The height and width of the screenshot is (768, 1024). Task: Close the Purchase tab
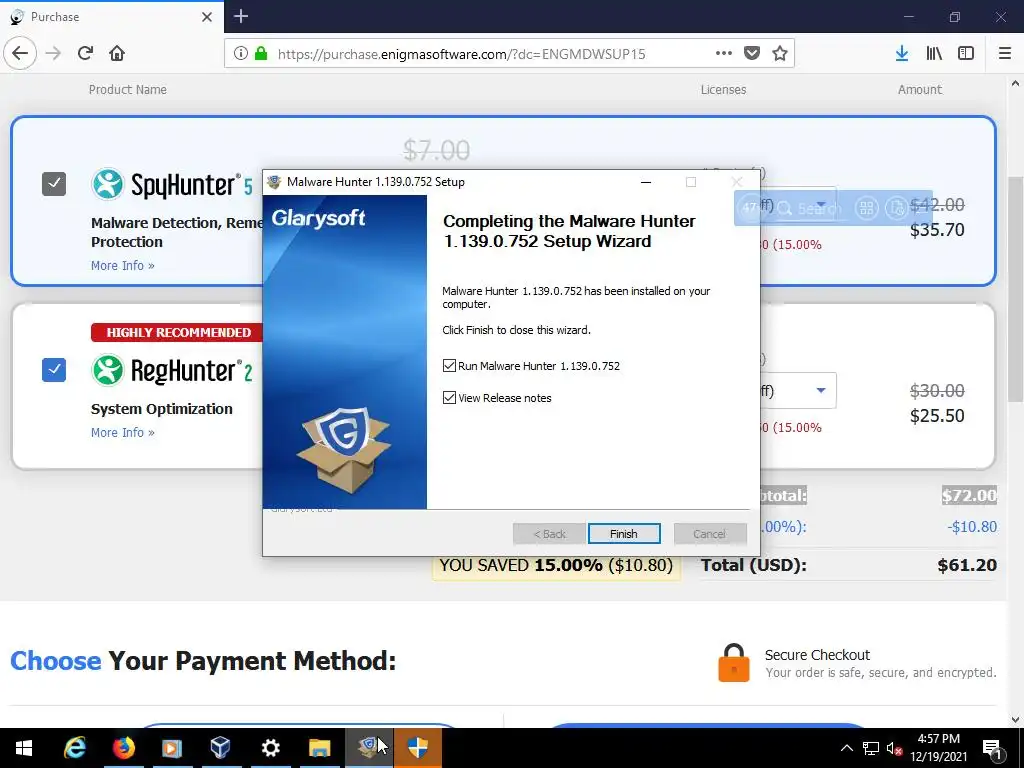(207, 17)
